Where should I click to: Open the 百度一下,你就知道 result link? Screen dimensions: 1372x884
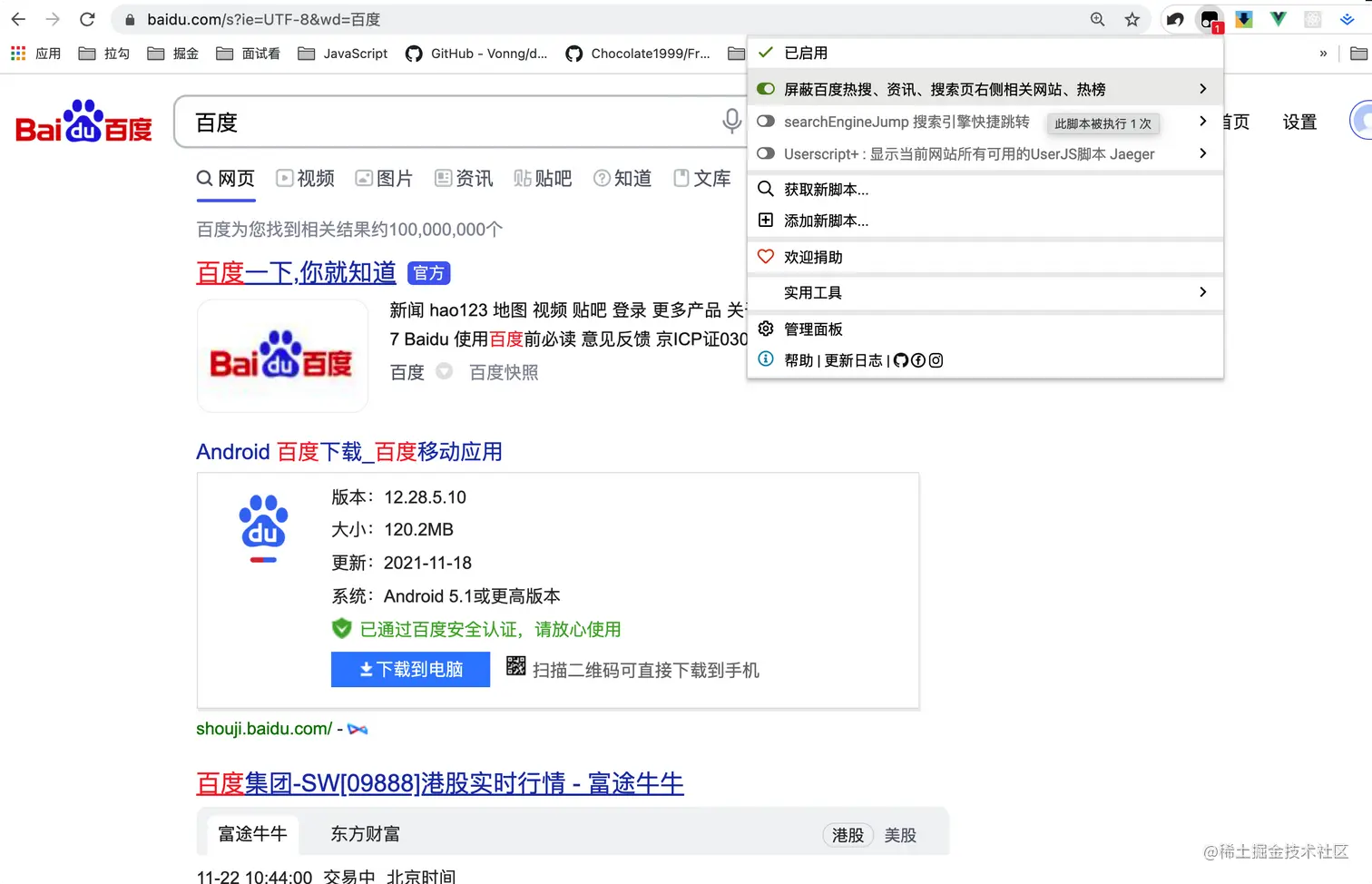click(296, 272)
